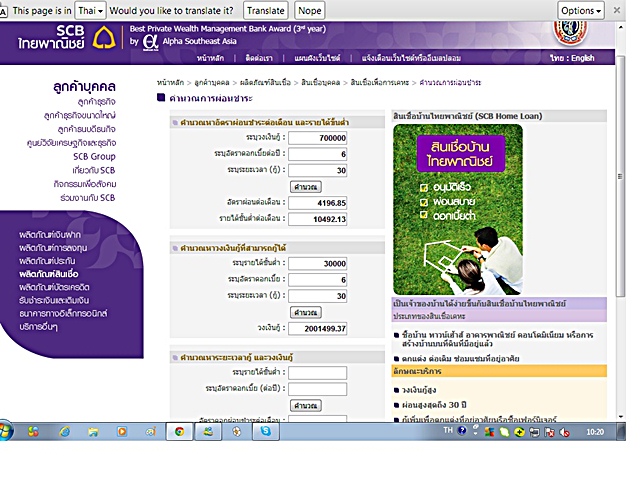Click the blue help icon in the system tray

pyautogui.click(x=462, y=430)
